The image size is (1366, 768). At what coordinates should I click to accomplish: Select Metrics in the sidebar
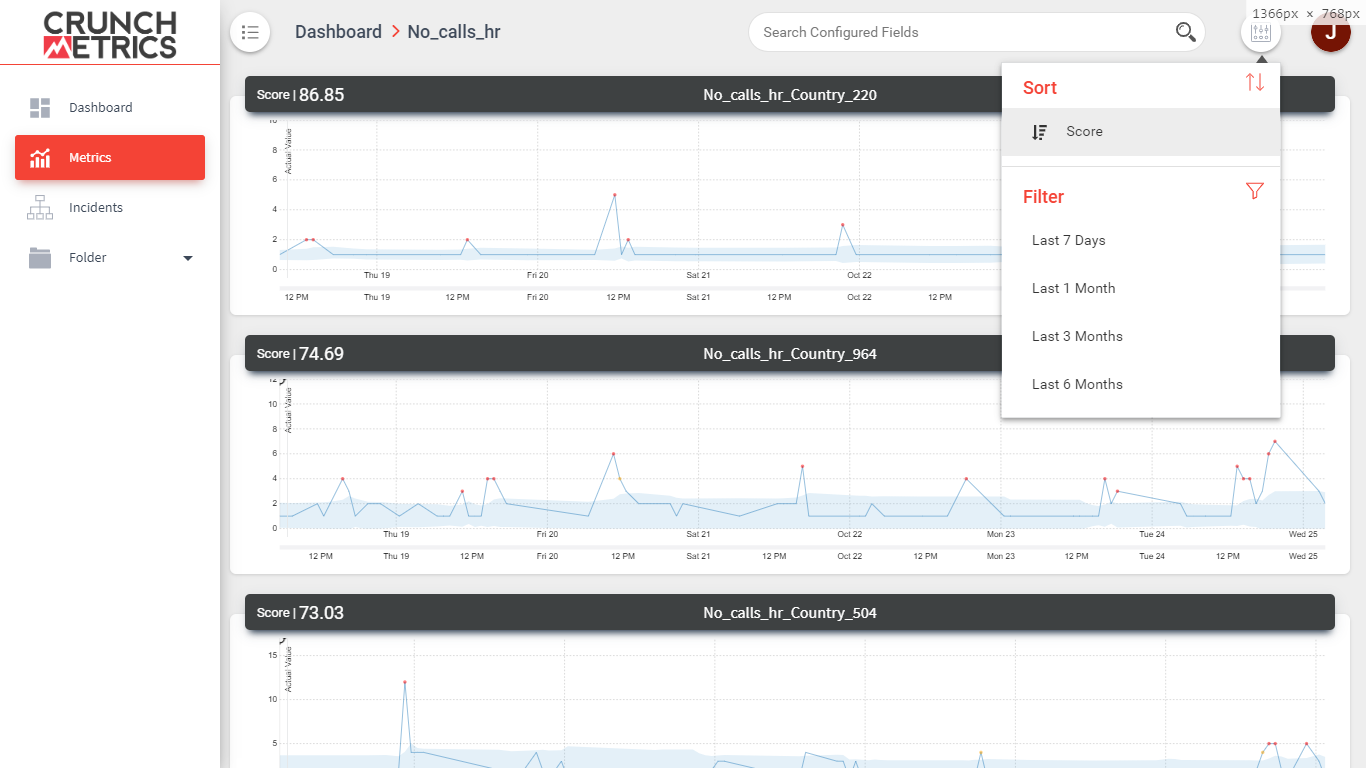click(110, 158)
